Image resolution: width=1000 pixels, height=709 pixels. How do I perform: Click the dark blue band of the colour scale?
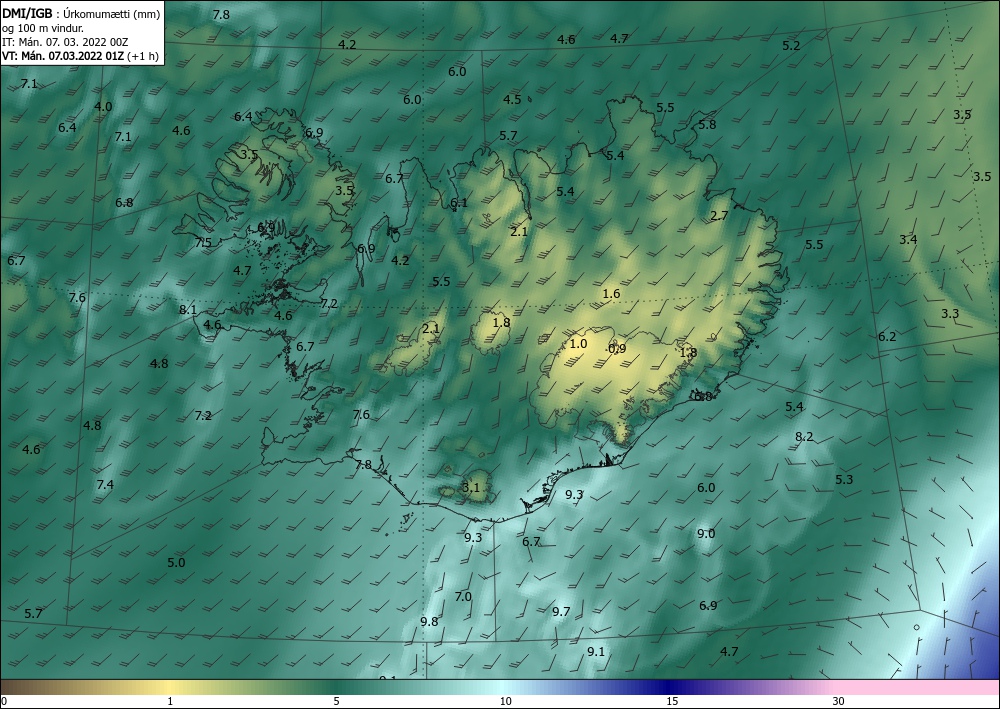click(666, 687)
